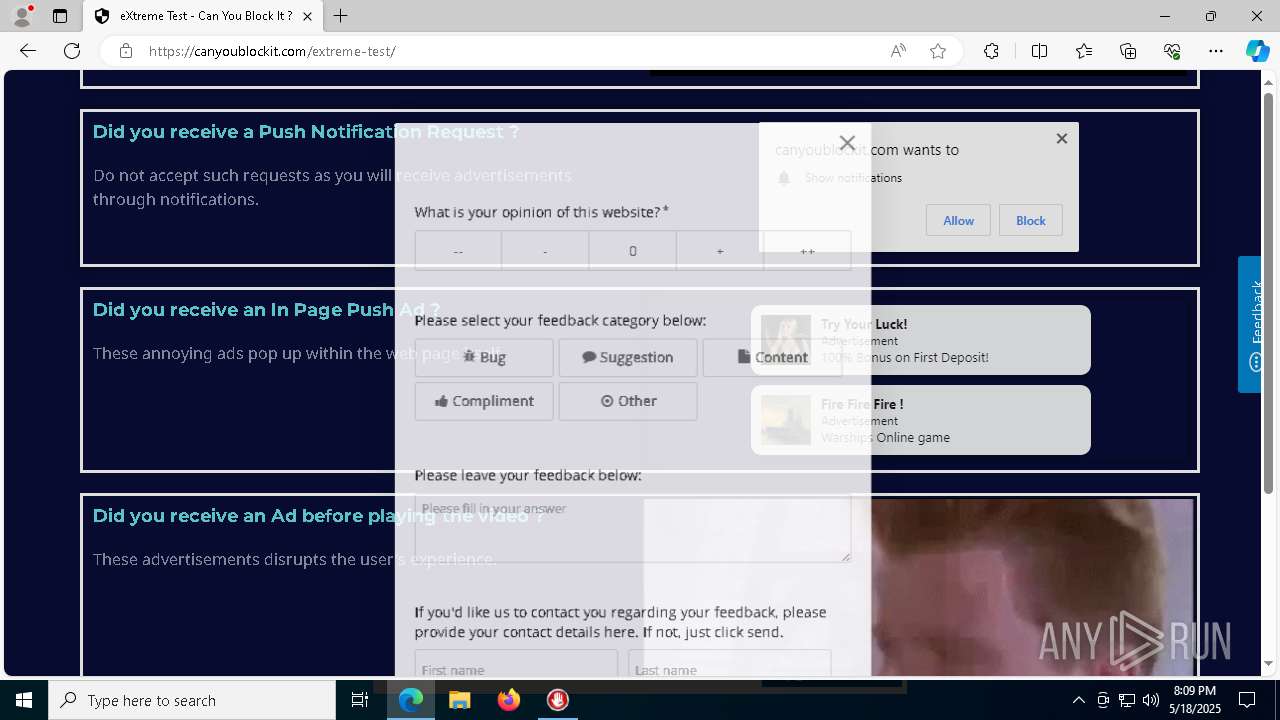Viewport: 1280px width, 720px height.
Task: Open the red hand blocker app on taskbar
Action: pos(558,700)
